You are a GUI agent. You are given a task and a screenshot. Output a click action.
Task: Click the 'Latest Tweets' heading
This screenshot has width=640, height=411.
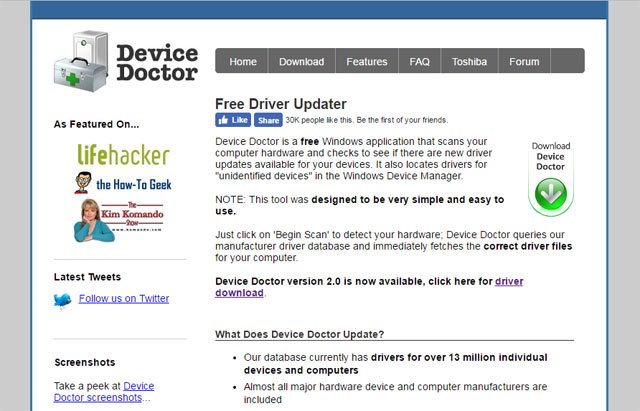pos(87,277)
